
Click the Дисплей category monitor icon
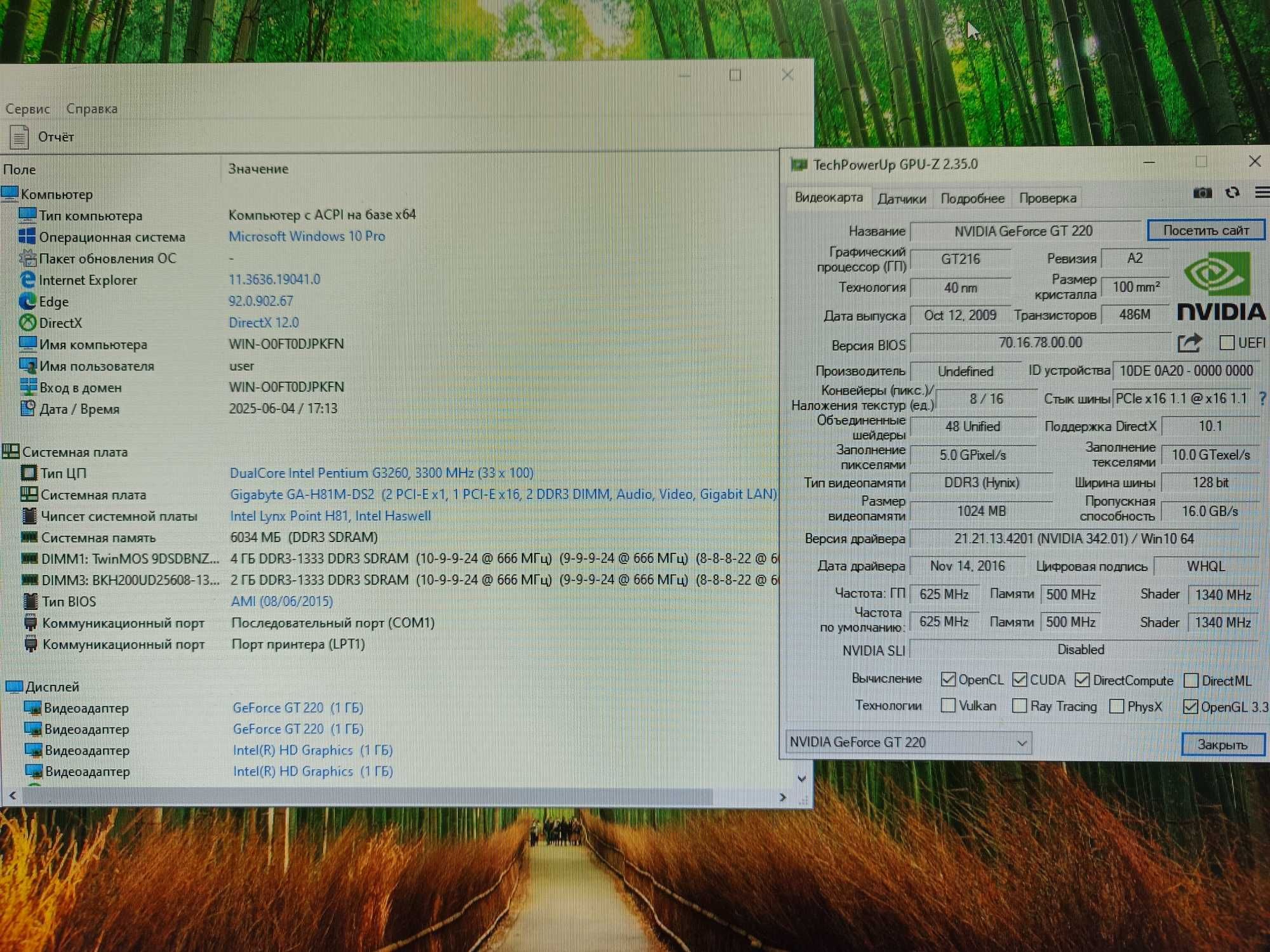(14, 687)
